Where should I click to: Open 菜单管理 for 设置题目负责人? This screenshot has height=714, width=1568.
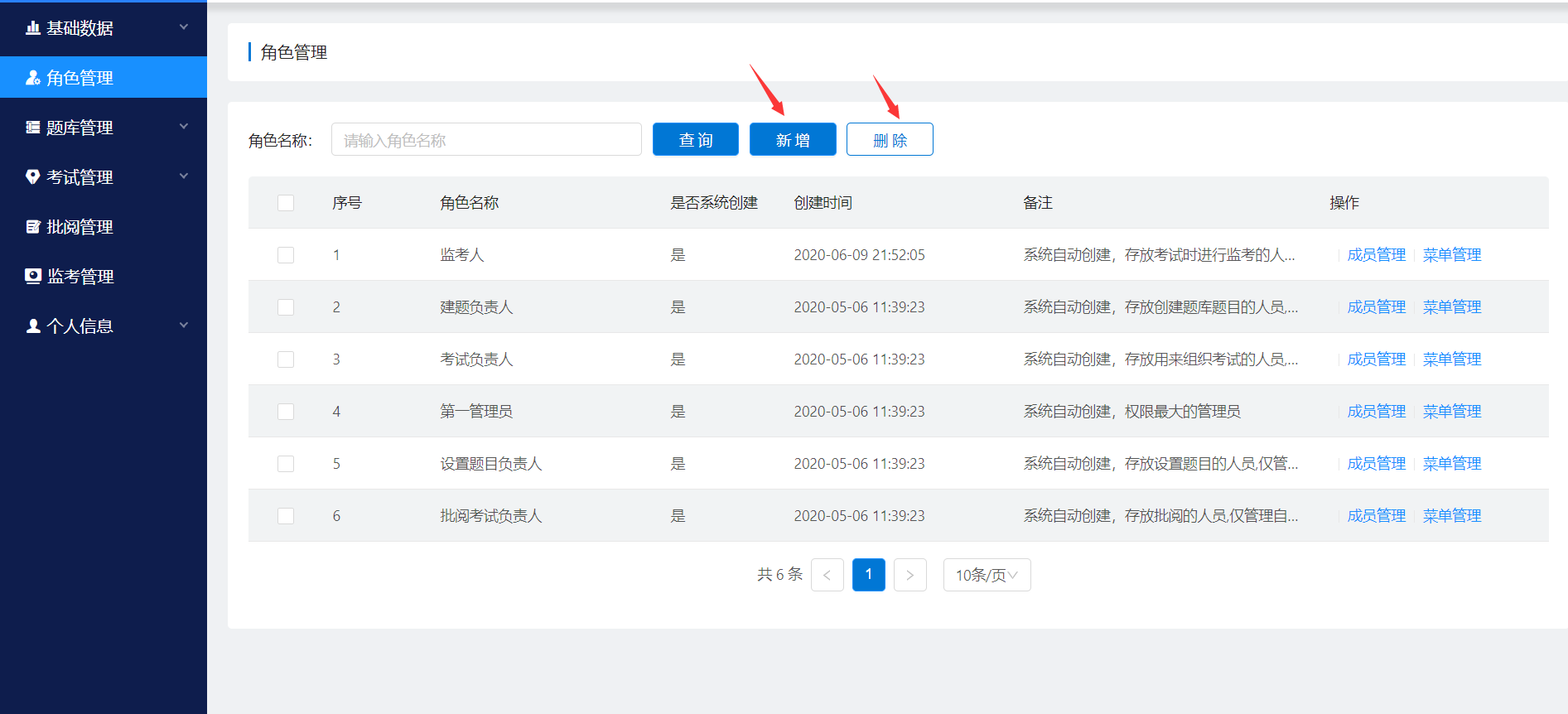[1452, 464]
